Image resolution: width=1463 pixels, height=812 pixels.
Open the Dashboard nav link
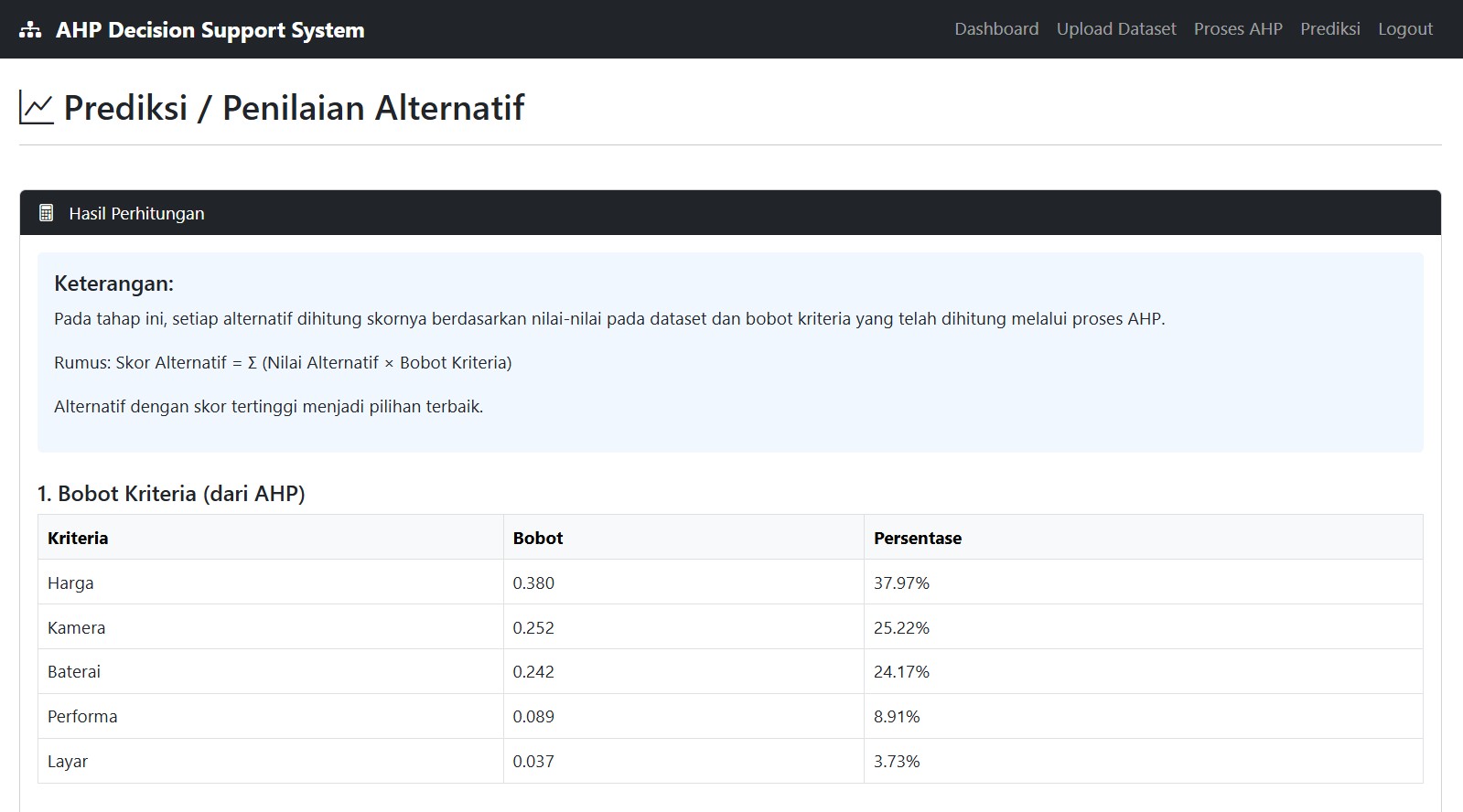(x=996, y=29)
